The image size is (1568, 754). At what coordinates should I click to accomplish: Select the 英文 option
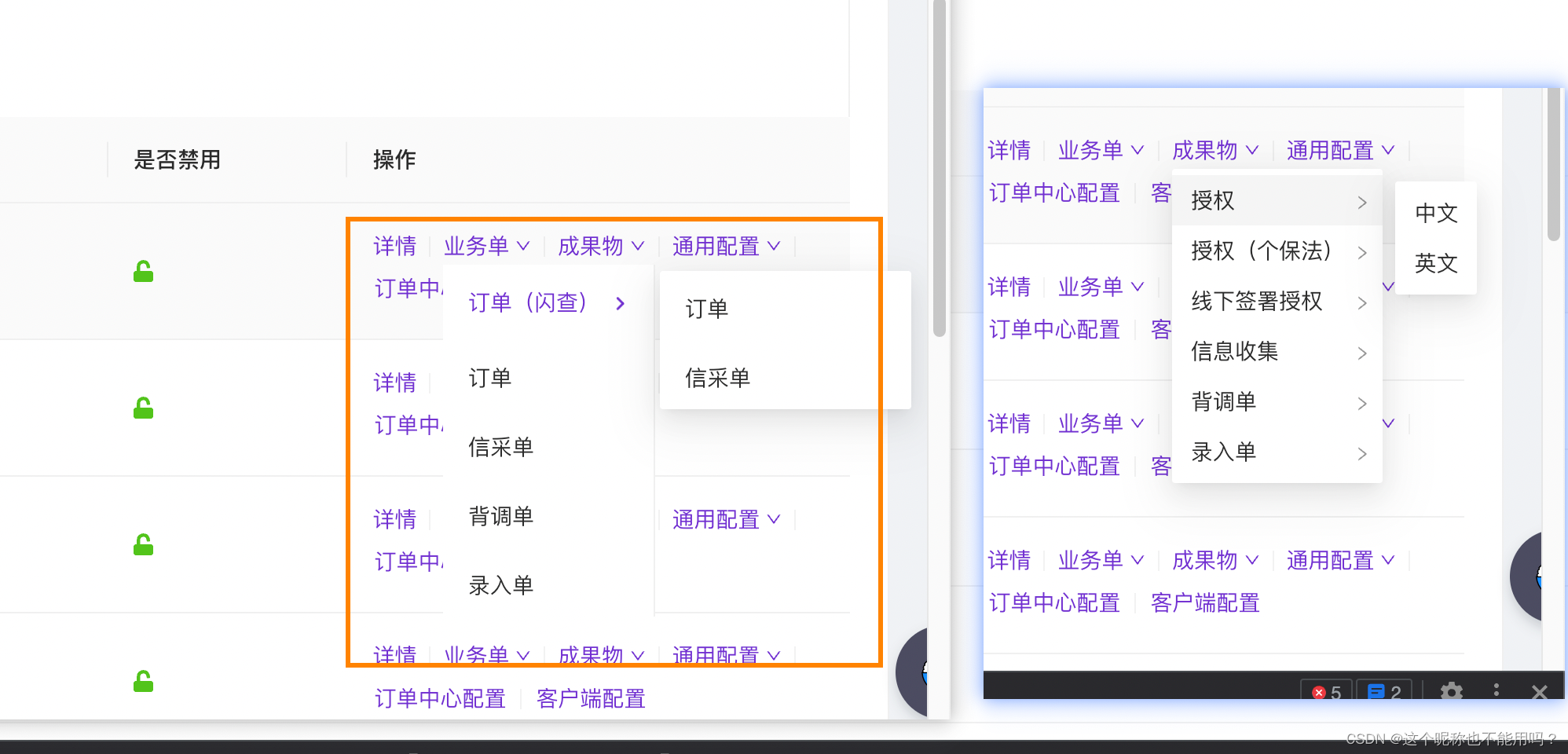1436,264
